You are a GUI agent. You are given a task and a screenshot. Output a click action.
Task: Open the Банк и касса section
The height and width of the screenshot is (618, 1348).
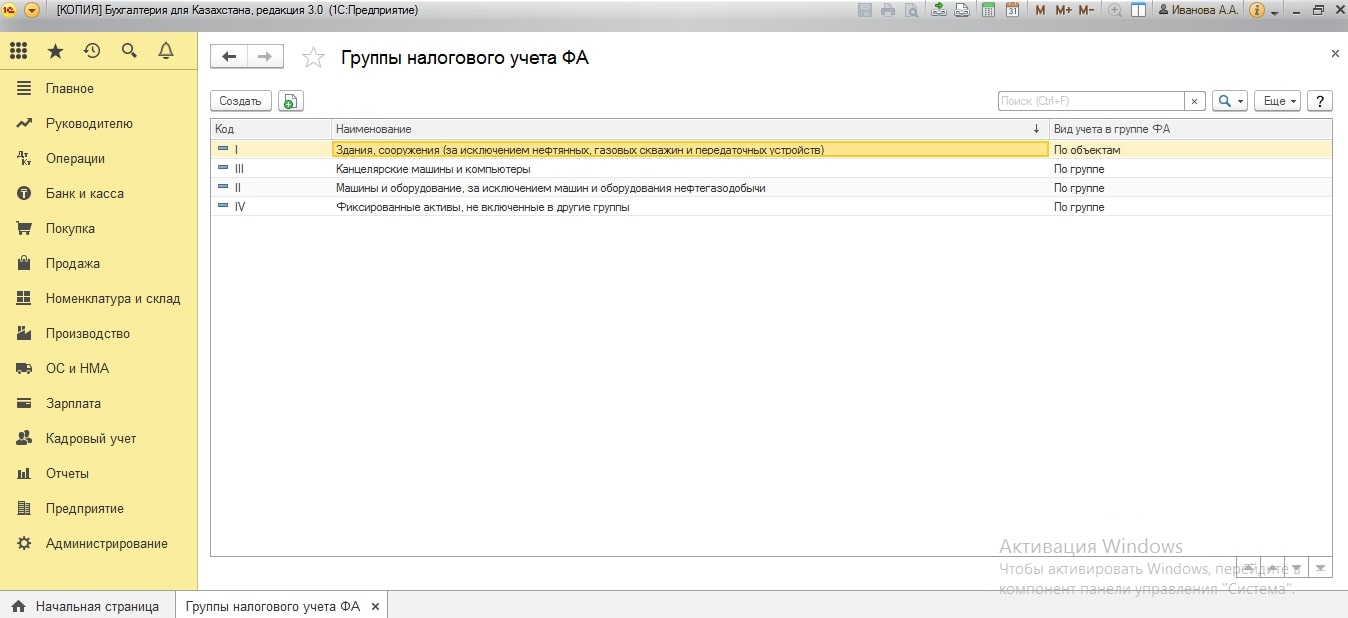point(85,193)
